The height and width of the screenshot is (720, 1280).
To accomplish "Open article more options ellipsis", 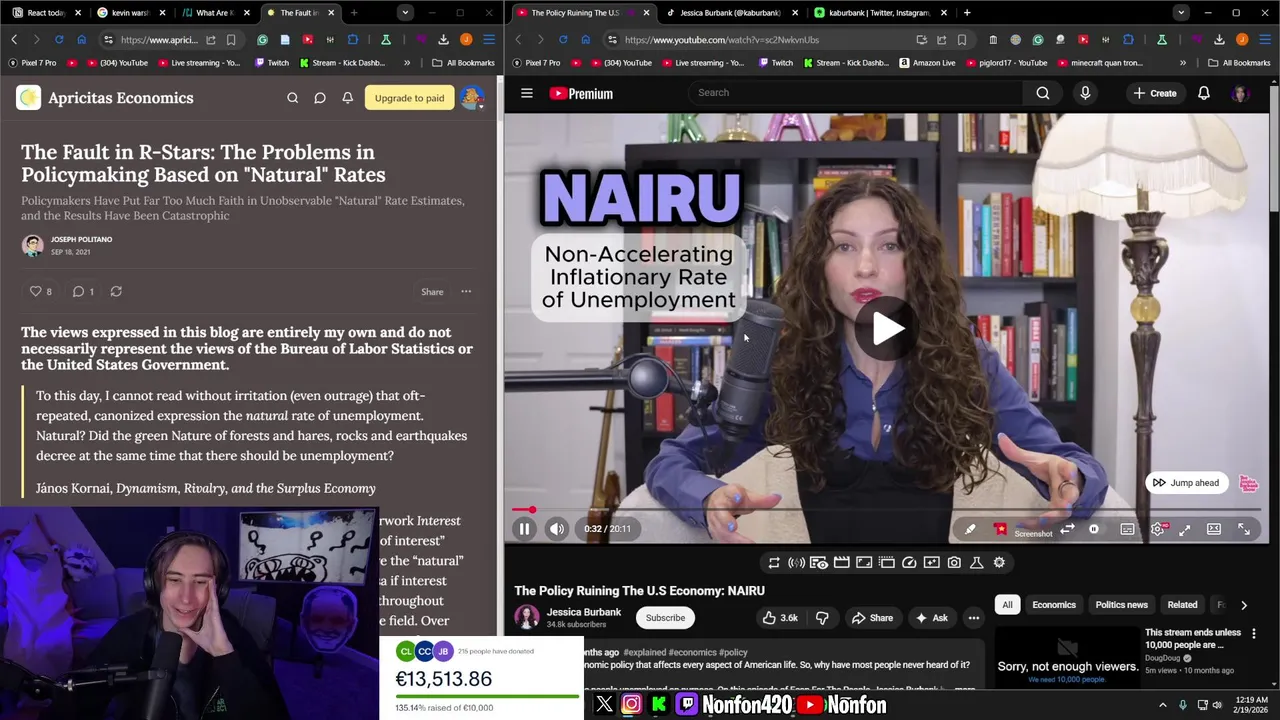I will 466,292.
